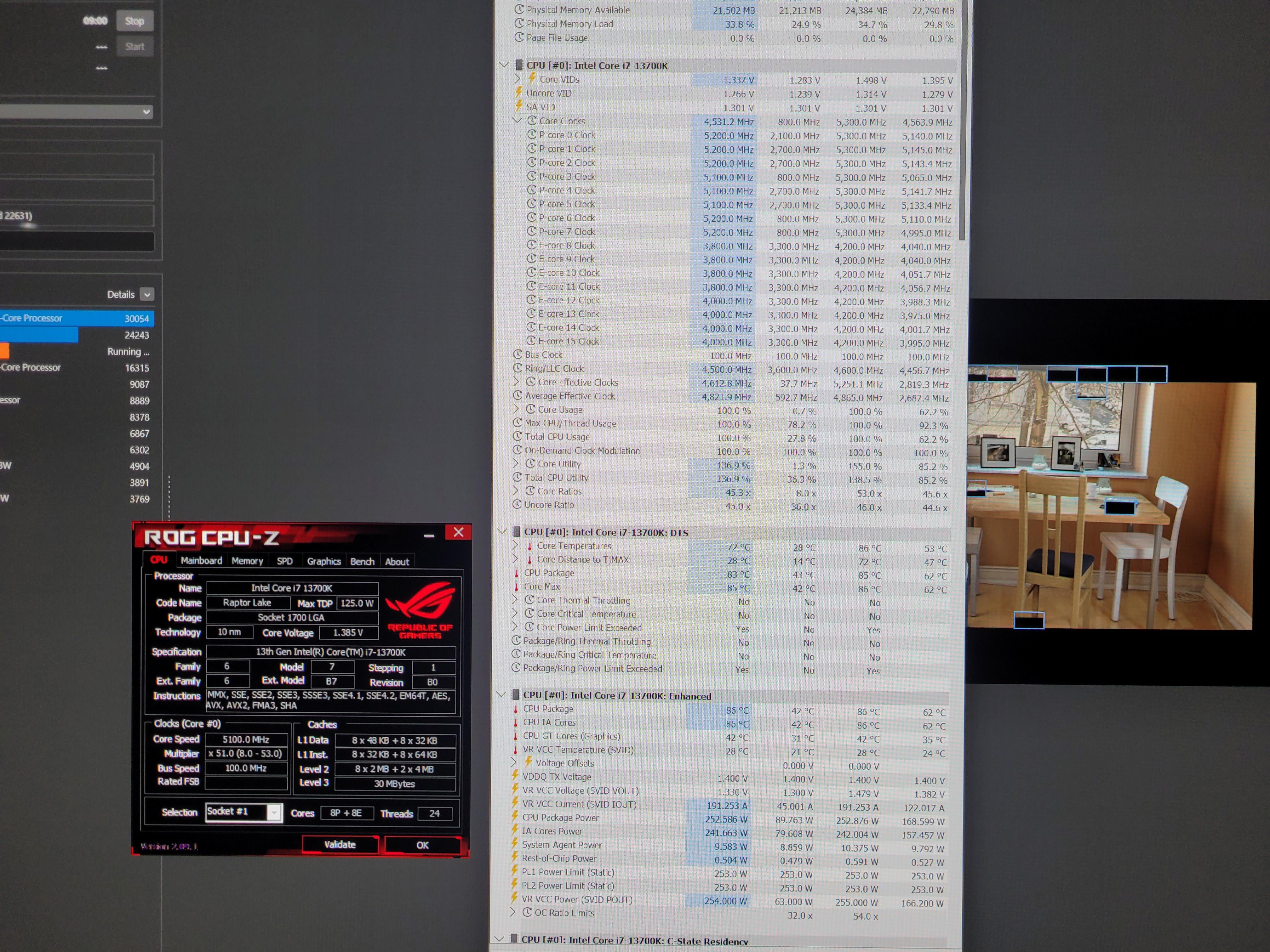Click the On-Demand Clock Modulation icon
1270x952 pixels.
517,450
